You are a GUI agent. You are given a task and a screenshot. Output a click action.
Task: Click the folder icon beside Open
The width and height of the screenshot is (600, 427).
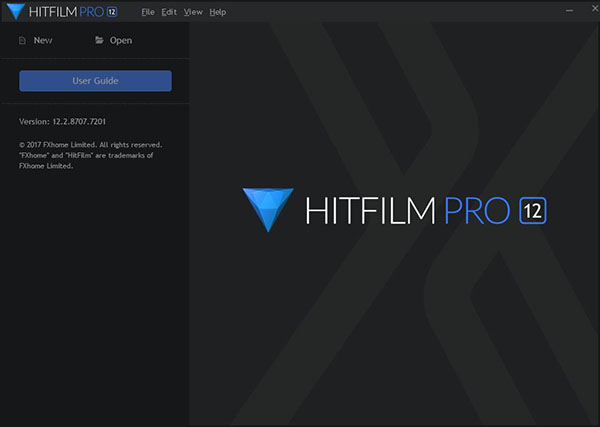99,40
